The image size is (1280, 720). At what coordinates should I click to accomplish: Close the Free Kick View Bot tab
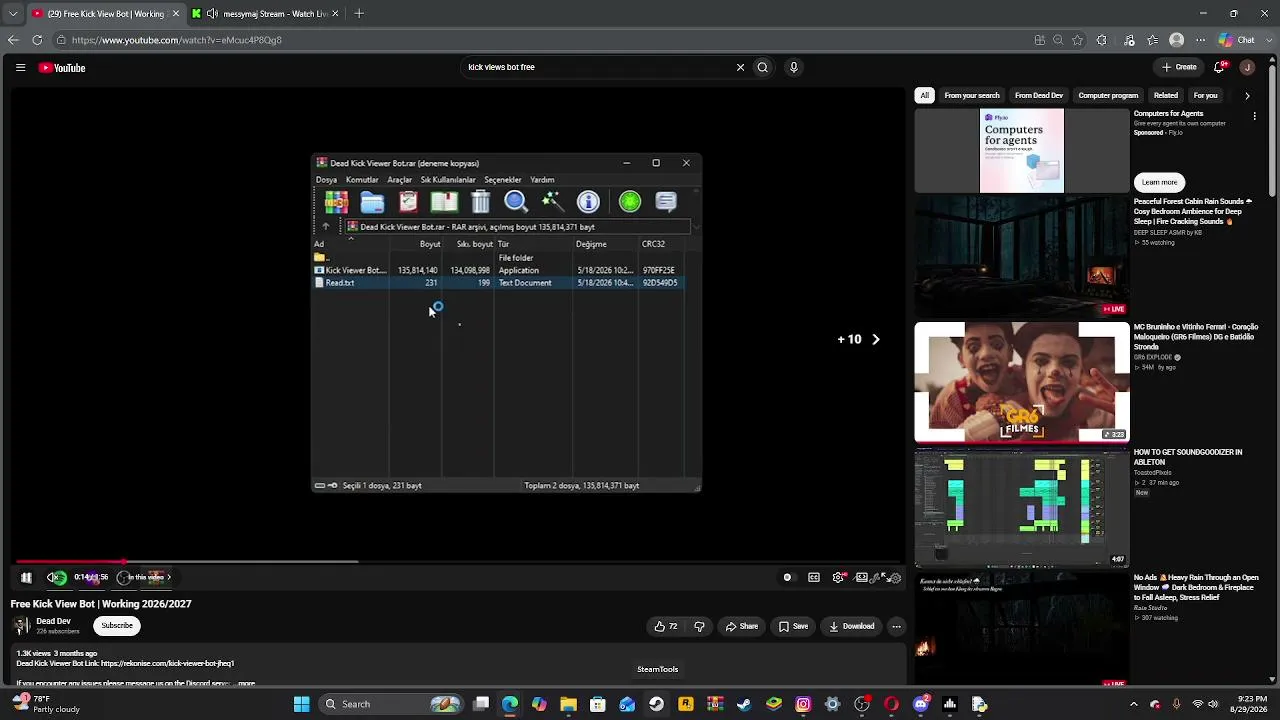pos(176,14)
